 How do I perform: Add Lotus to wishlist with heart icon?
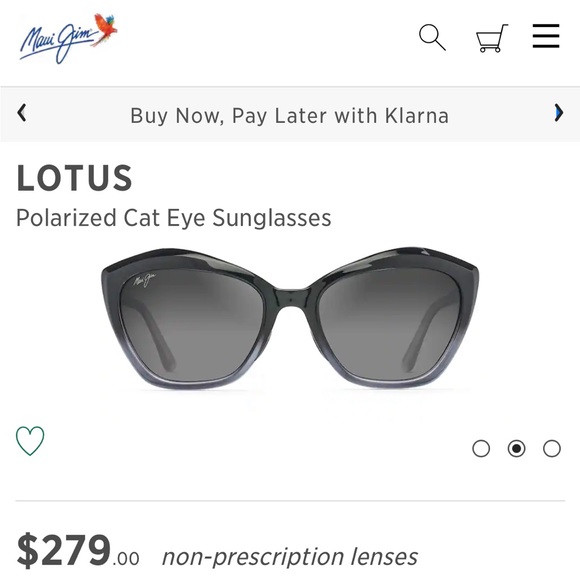tap(30, 441)
